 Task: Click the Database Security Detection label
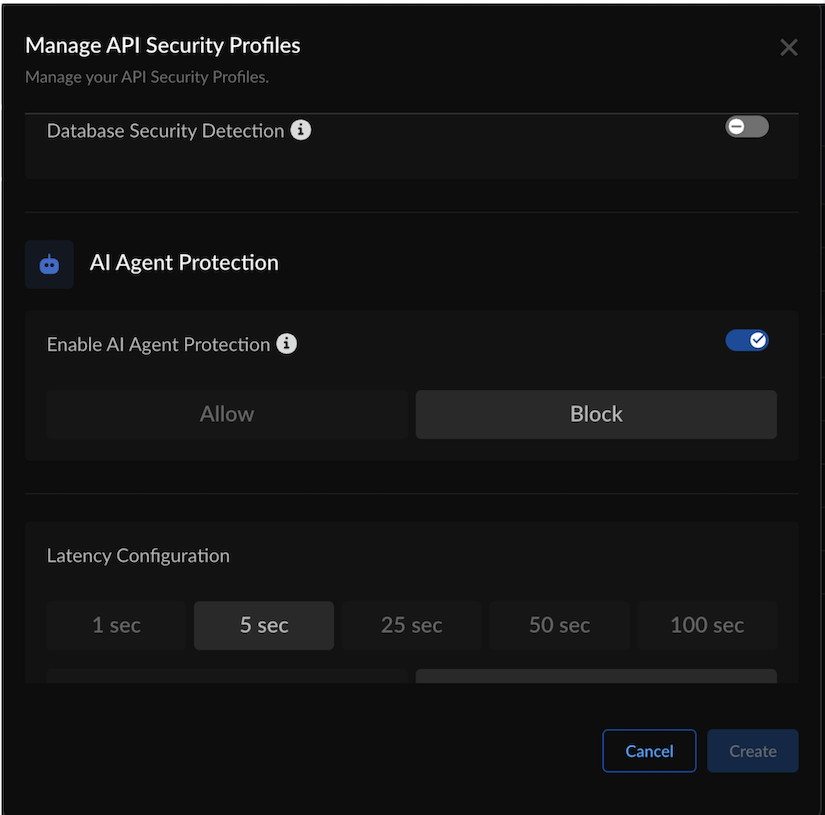(165, 131)
